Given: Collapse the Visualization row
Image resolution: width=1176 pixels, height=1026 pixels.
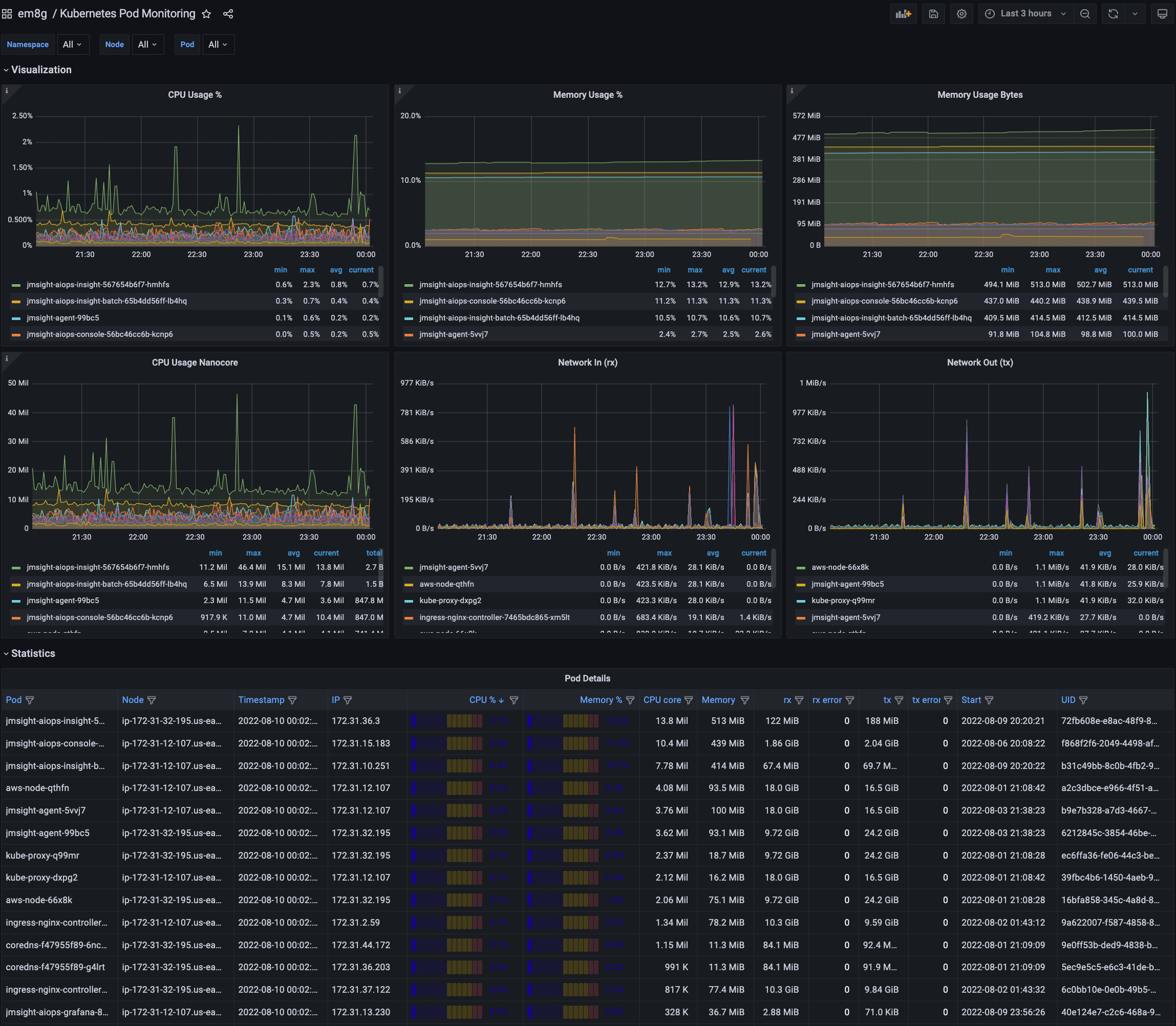Looking at the screenshot, I should tap(38, 70).
